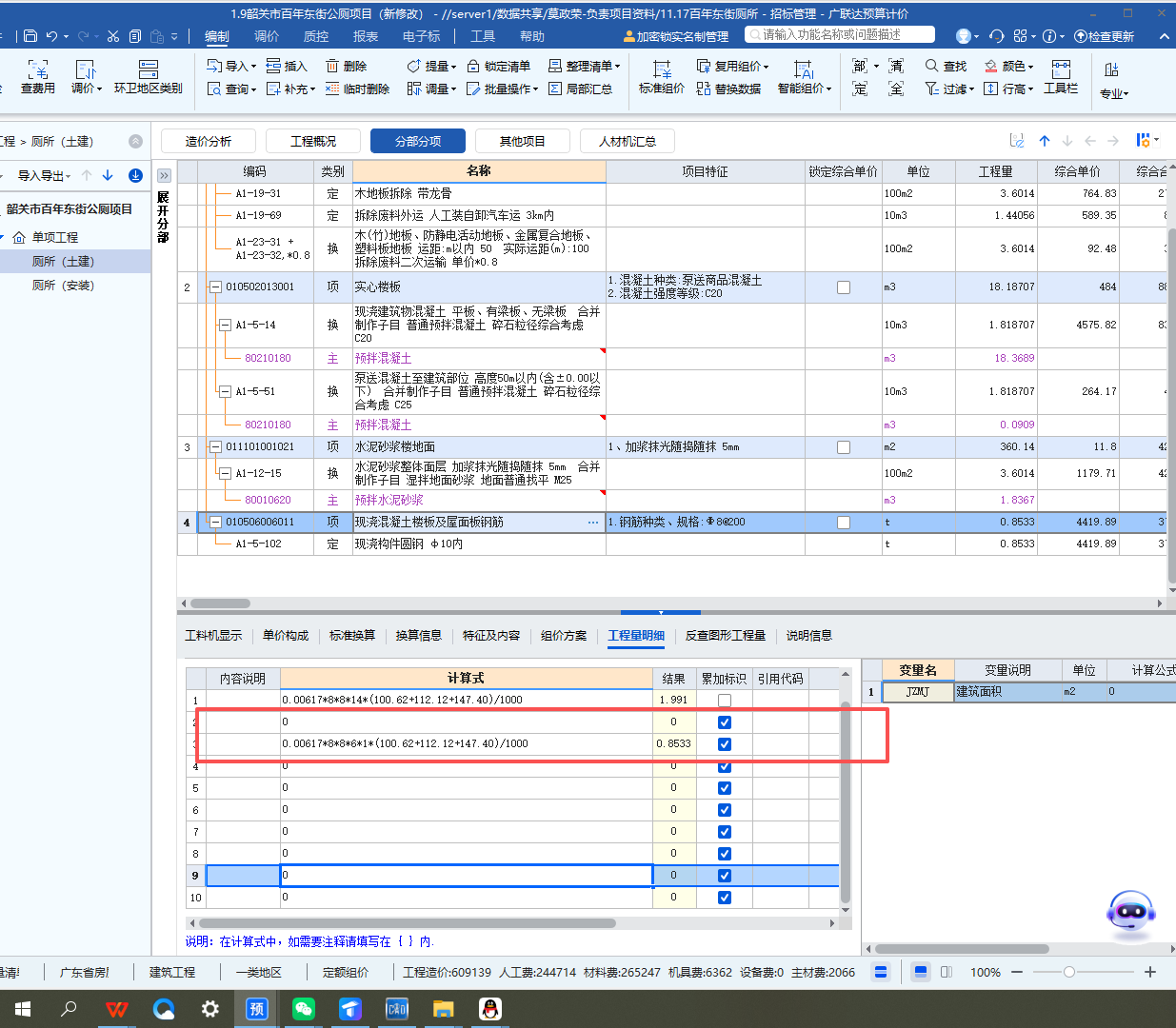Open WeChat from the taskbar
The width and height of the screenshot is (1176, 1028).
click(304, 1009)
